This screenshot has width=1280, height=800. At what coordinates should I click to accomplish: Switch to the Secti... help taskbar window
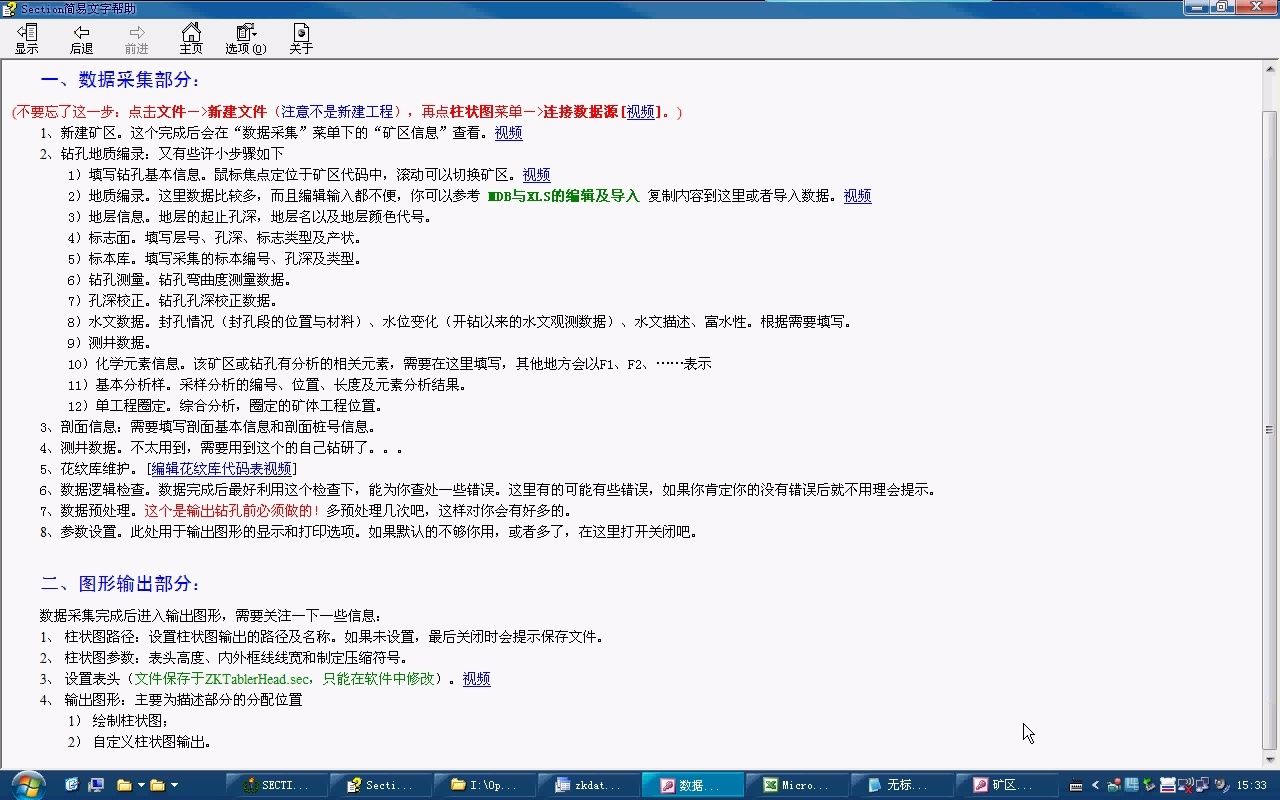coord(381,785)
